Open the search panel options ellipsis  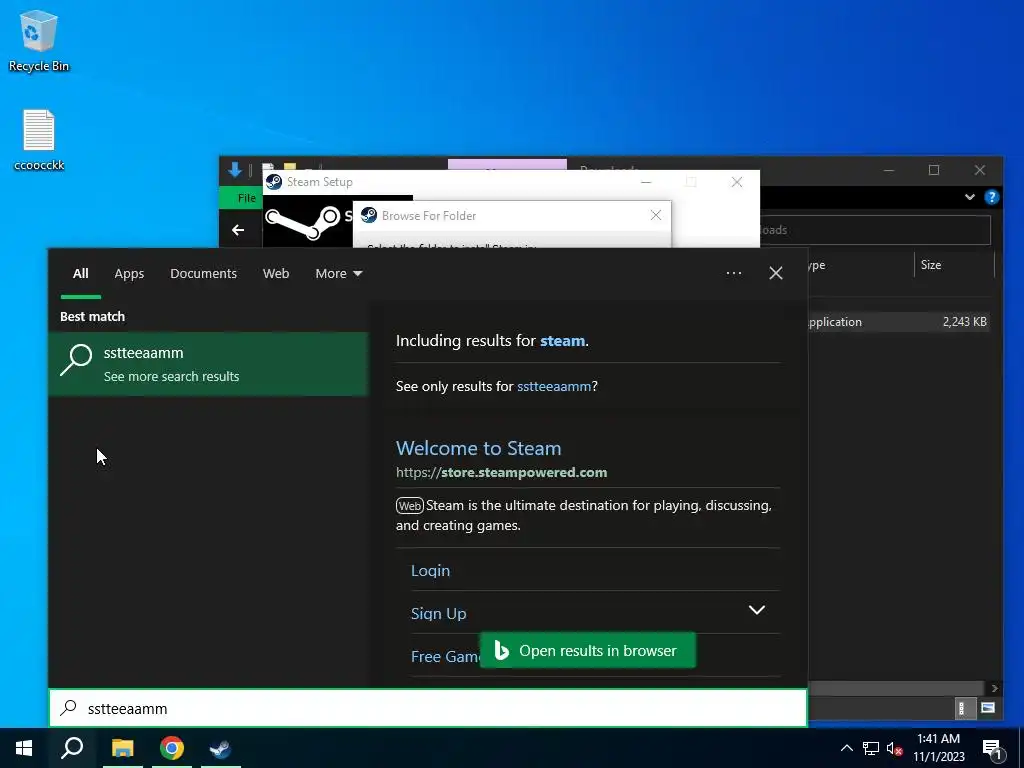[733, 273]
